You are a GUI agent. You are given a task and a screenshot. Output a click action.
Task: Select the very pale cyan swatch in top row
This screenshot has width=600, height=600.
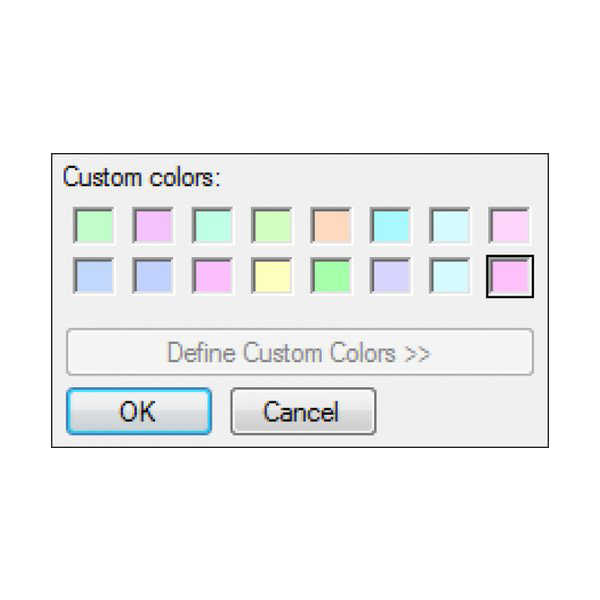[450, 226]
